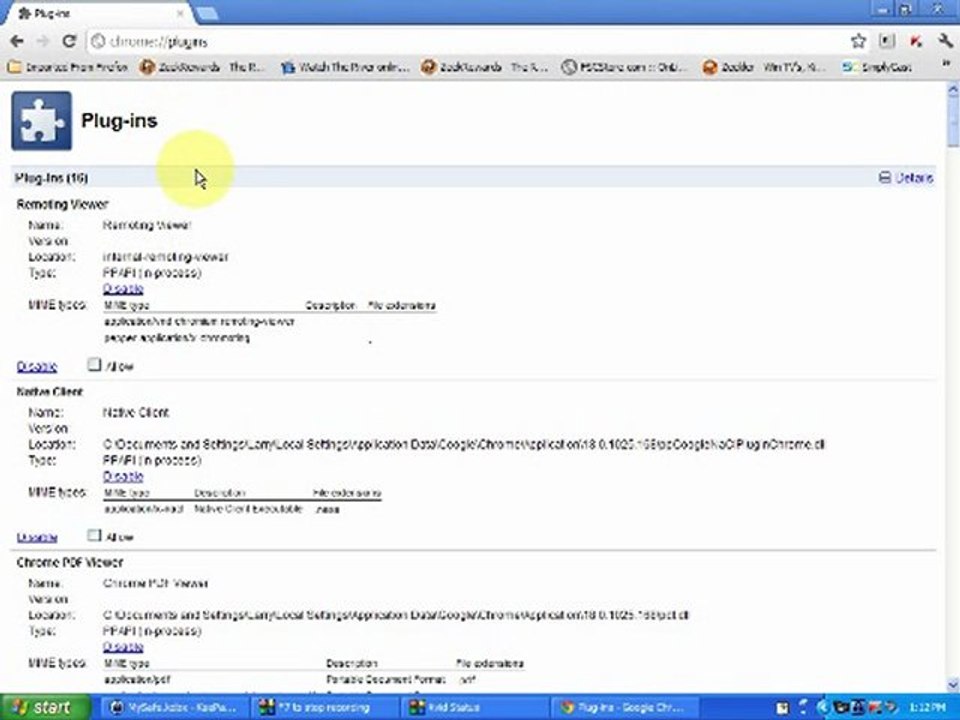960x720 pixels.
Task: Click the Plug-ins puzzle piece logo
Action: pos(41,121)
